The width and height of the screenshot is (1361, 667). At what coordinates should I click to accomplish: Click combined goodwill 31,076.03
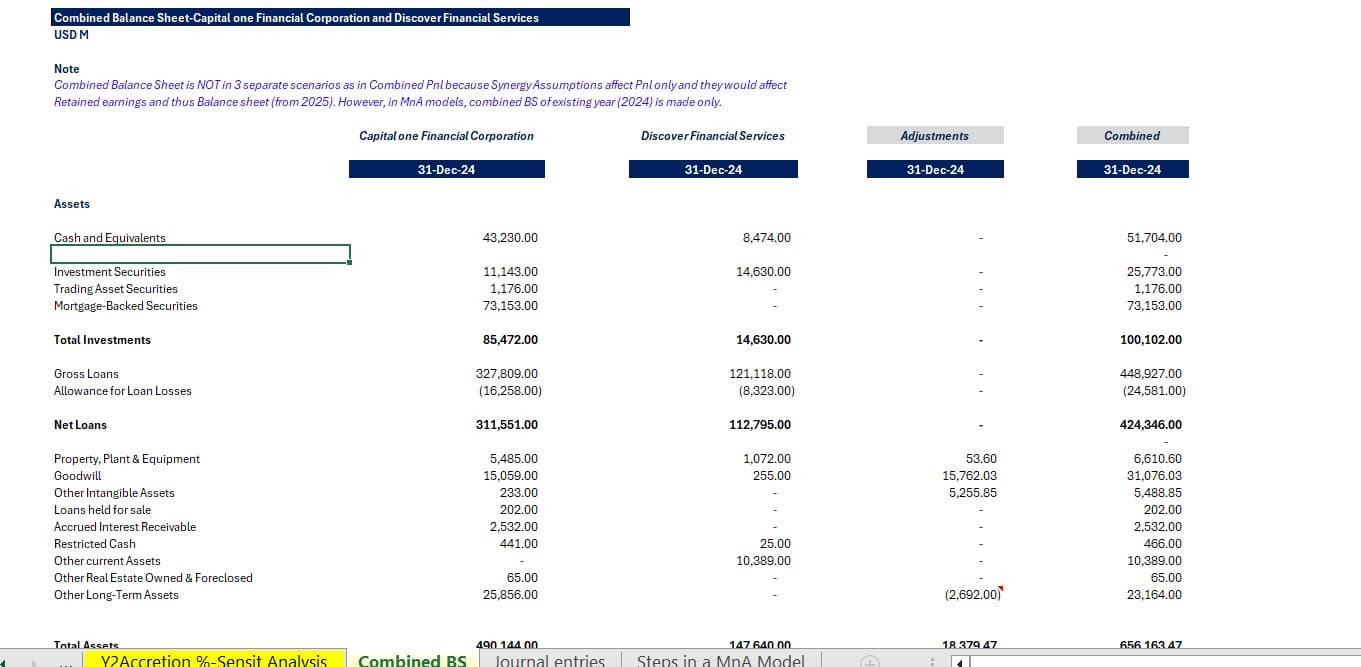[x=1154, y=476]
